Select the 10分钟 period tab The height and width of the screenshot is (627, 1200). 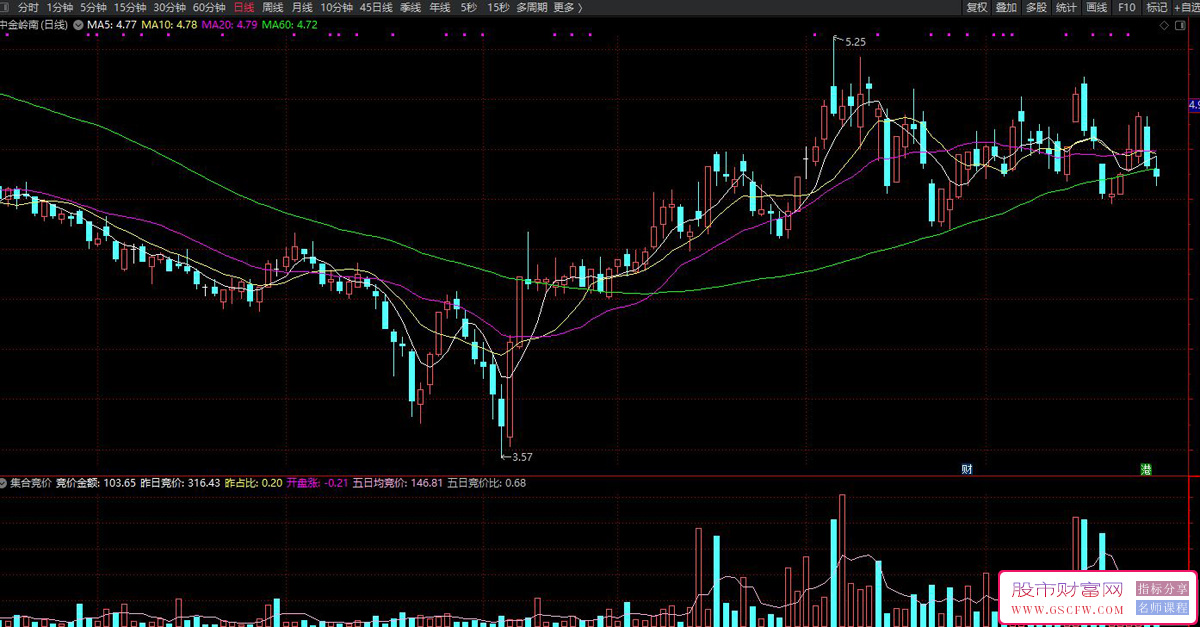point(337,7)
